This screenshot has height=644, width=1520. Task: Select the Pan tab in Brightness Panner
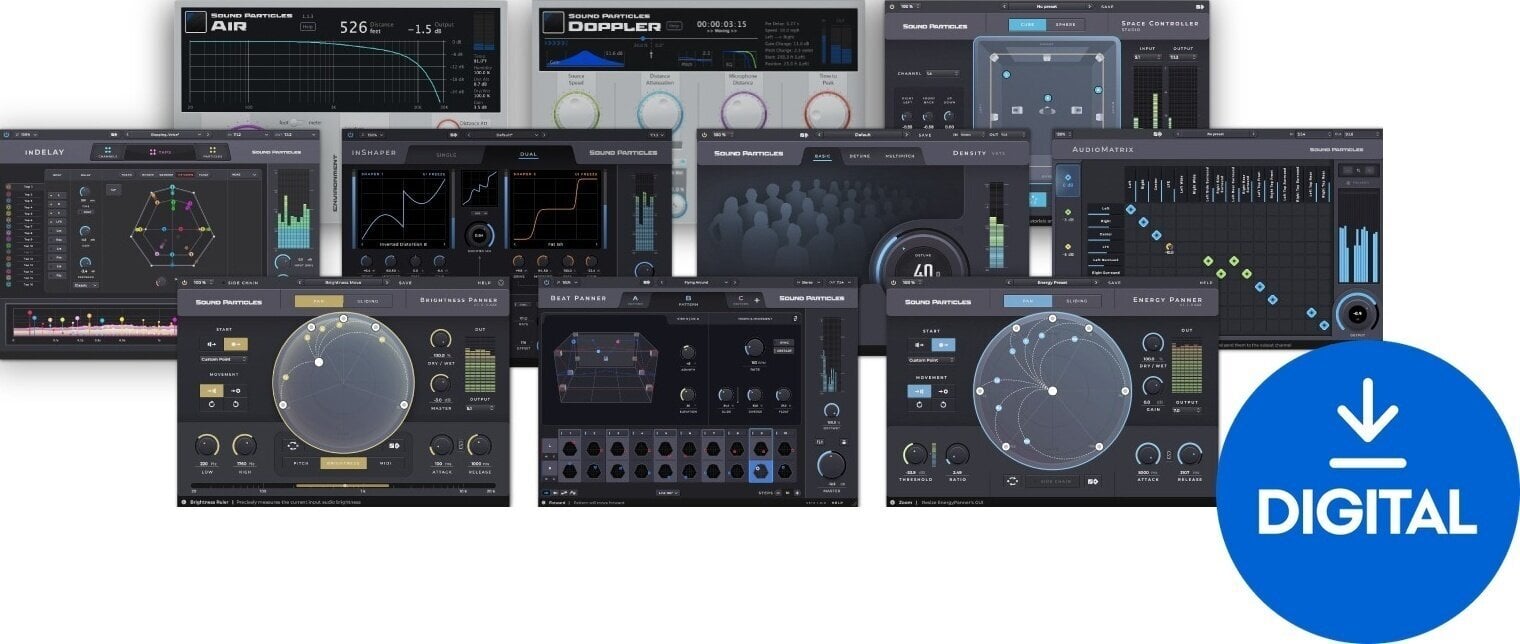pos(318,301)
